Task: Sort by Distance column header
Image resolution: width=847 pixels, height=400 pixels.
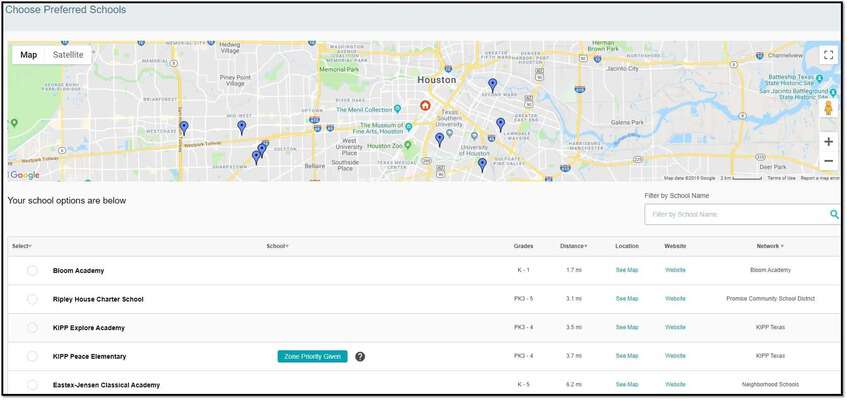Action: click(x=573, y=246)
